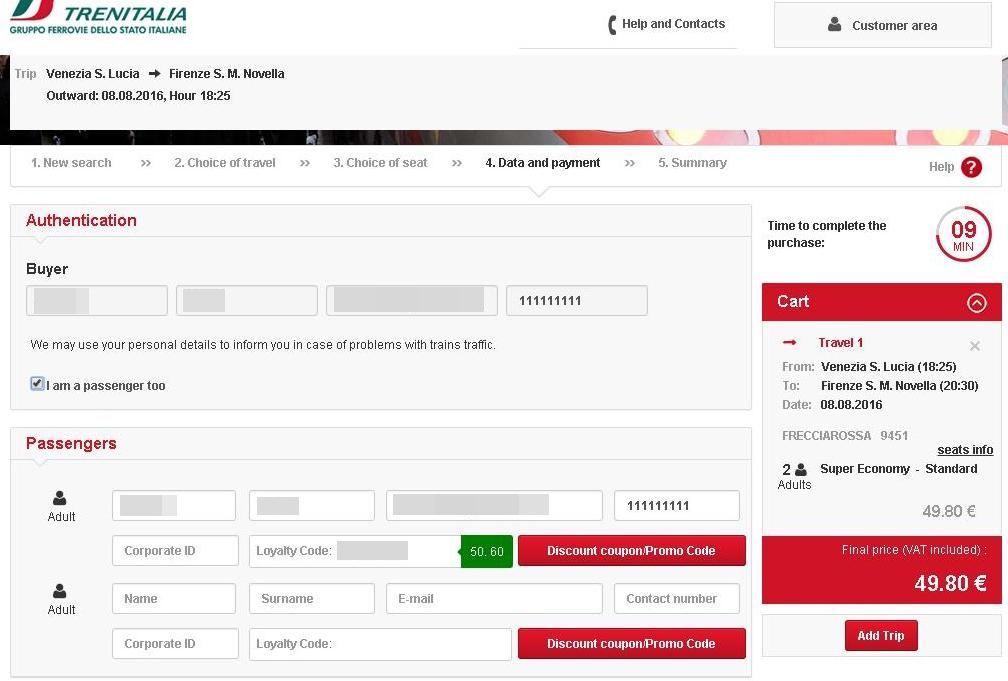
Task: Click the first Adult passenger icon
Action: point(60,498)
